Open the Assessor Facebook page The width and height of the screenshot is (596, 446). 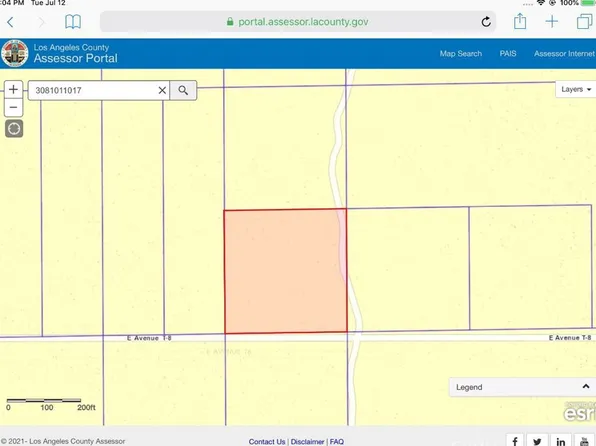coord(515,440)
